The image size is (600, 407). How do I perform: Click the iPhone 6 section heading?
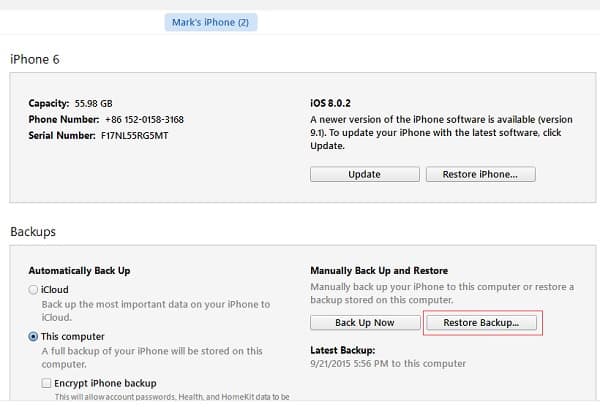pos(35,59)
